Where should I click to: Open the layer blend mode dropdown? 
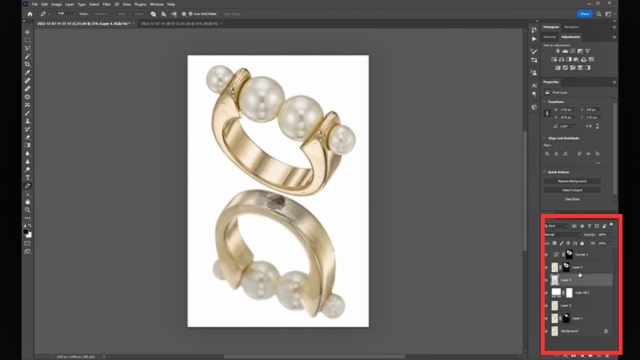(562, 235)
